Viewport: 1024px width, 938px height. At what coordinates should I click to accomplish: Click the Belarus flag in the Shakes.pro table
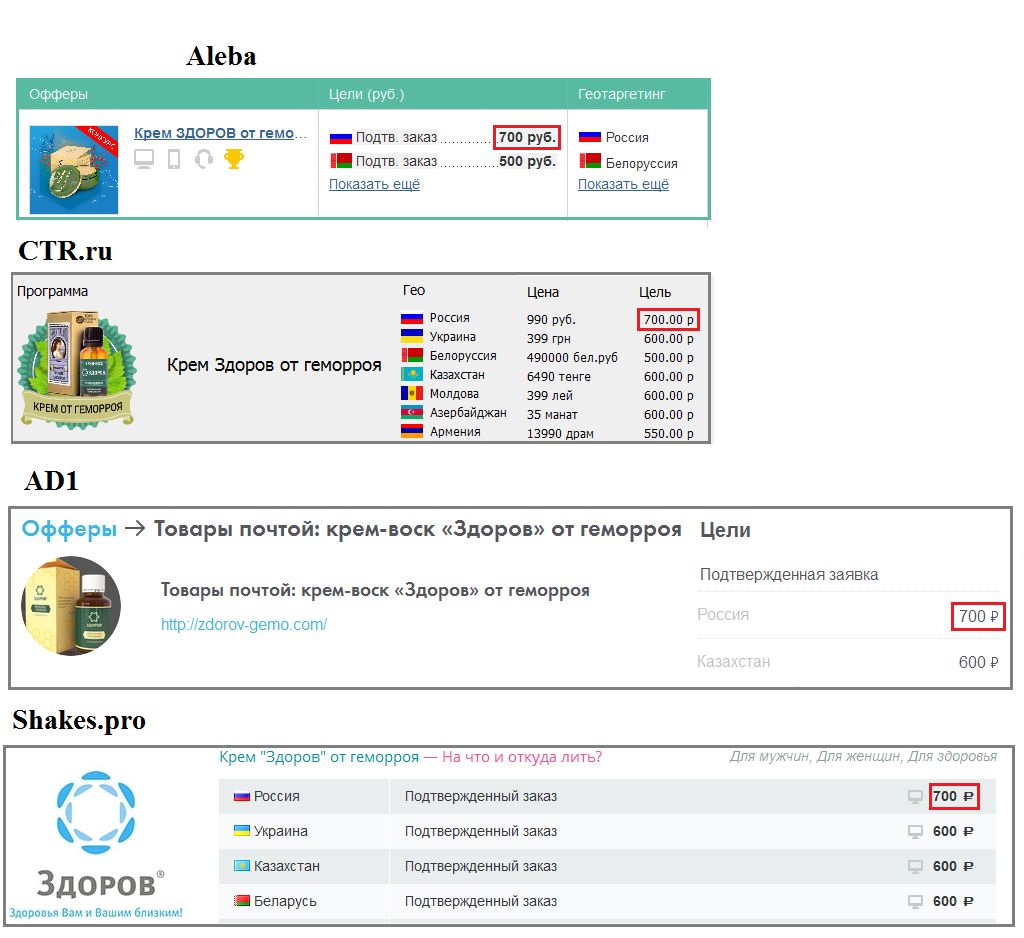tap(242, 901)
